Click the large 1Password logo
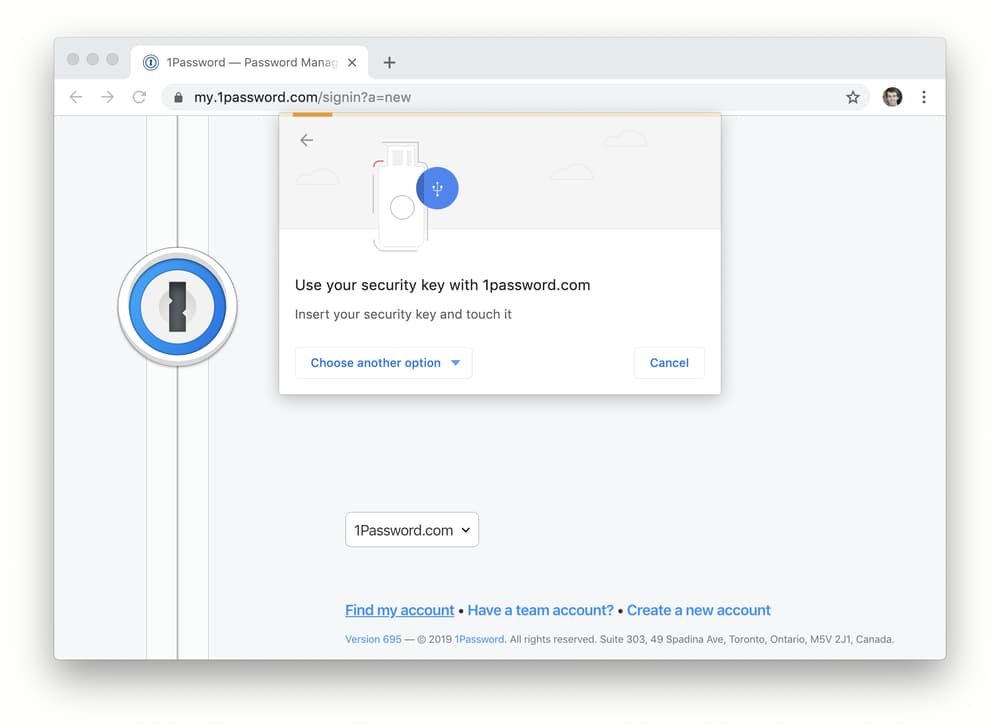Screen dimensions: 1000x728 coord(178,307)
